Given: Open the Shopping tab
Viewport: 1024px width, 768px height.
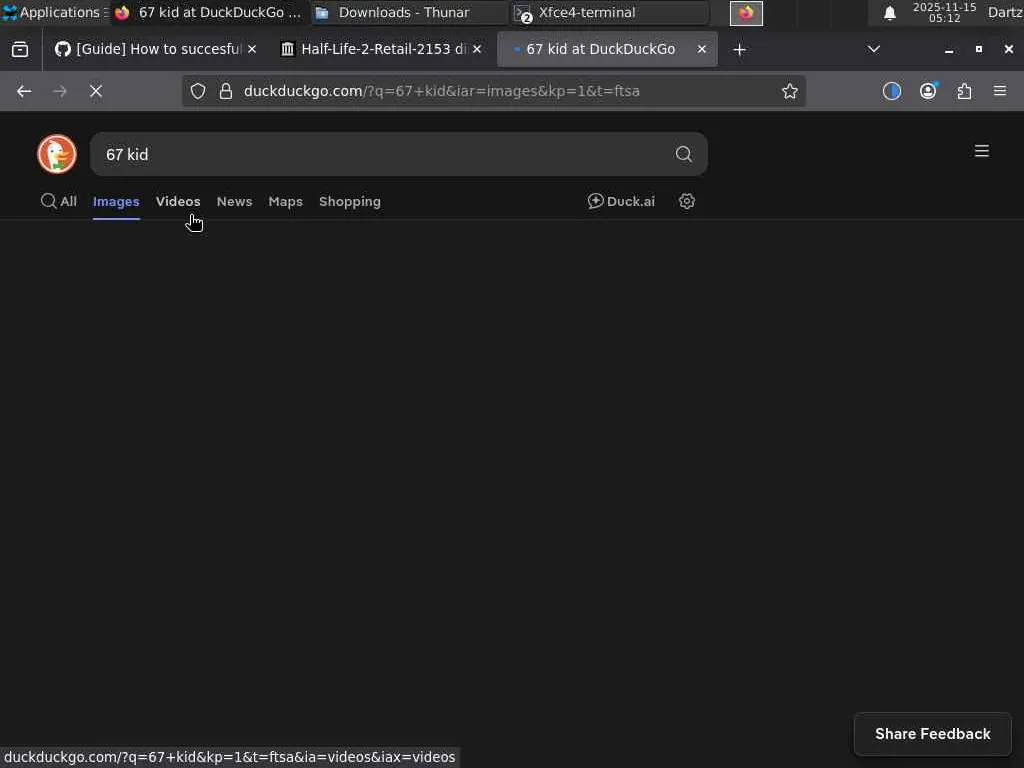Looking at the screenshot, I should click(349, 201).
